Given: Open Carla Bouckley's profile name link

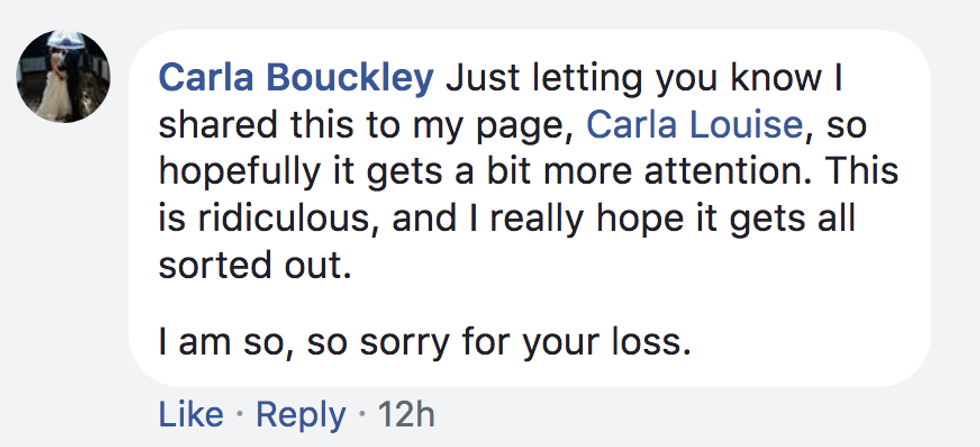Looking at the screenshot, I should pos(297,77).
